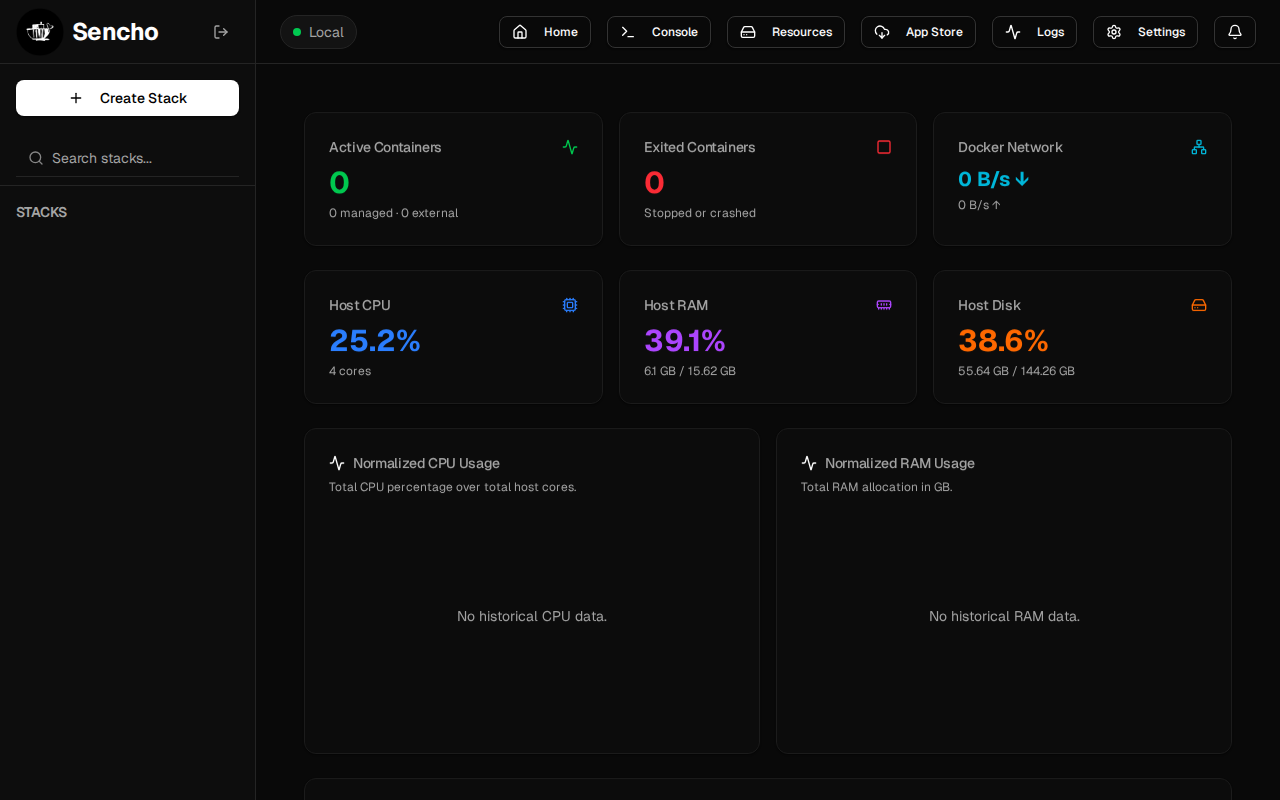This screenshot has width=1280, height=800.
Task: View the Logs tab
Action: 1034,32
